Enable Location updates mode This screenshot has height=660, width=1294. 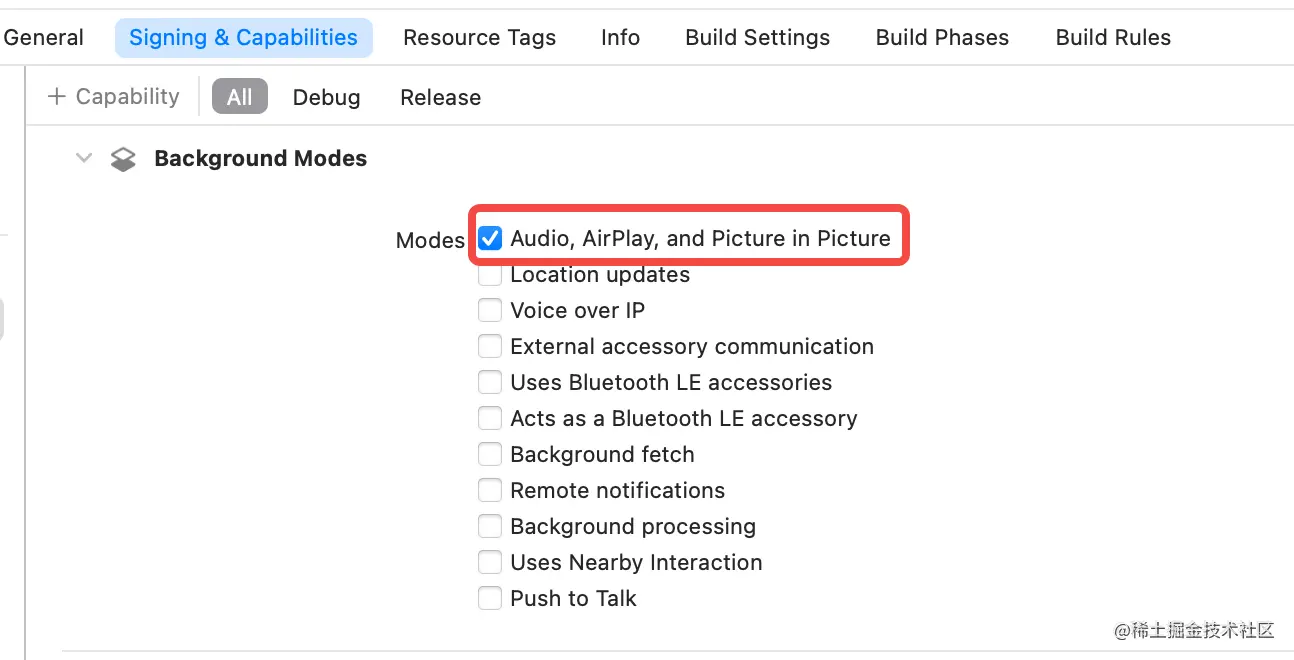pos(490,275)
